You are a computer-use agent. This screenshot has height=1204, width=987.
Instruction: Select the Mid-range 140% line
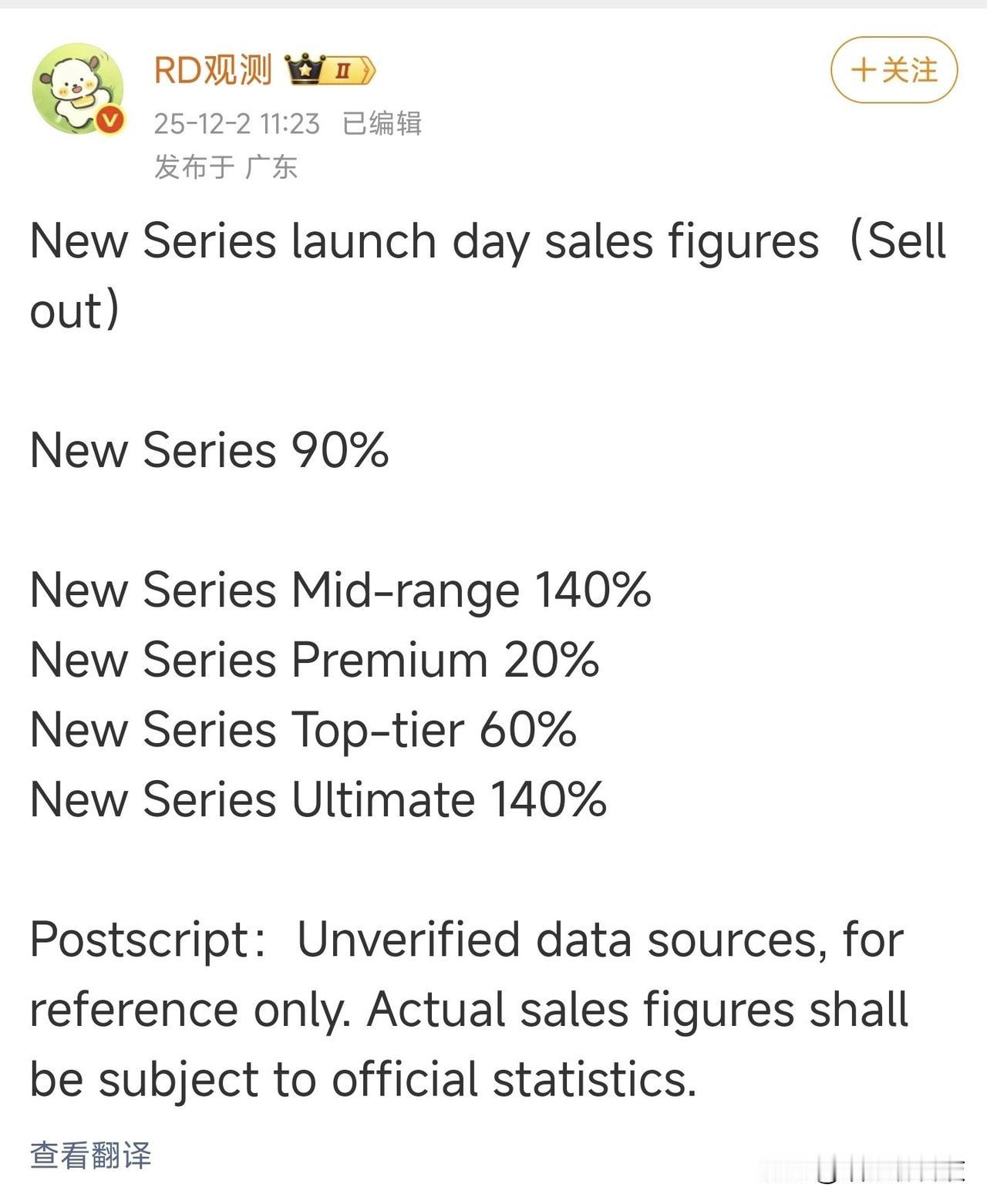pos(340,590)
